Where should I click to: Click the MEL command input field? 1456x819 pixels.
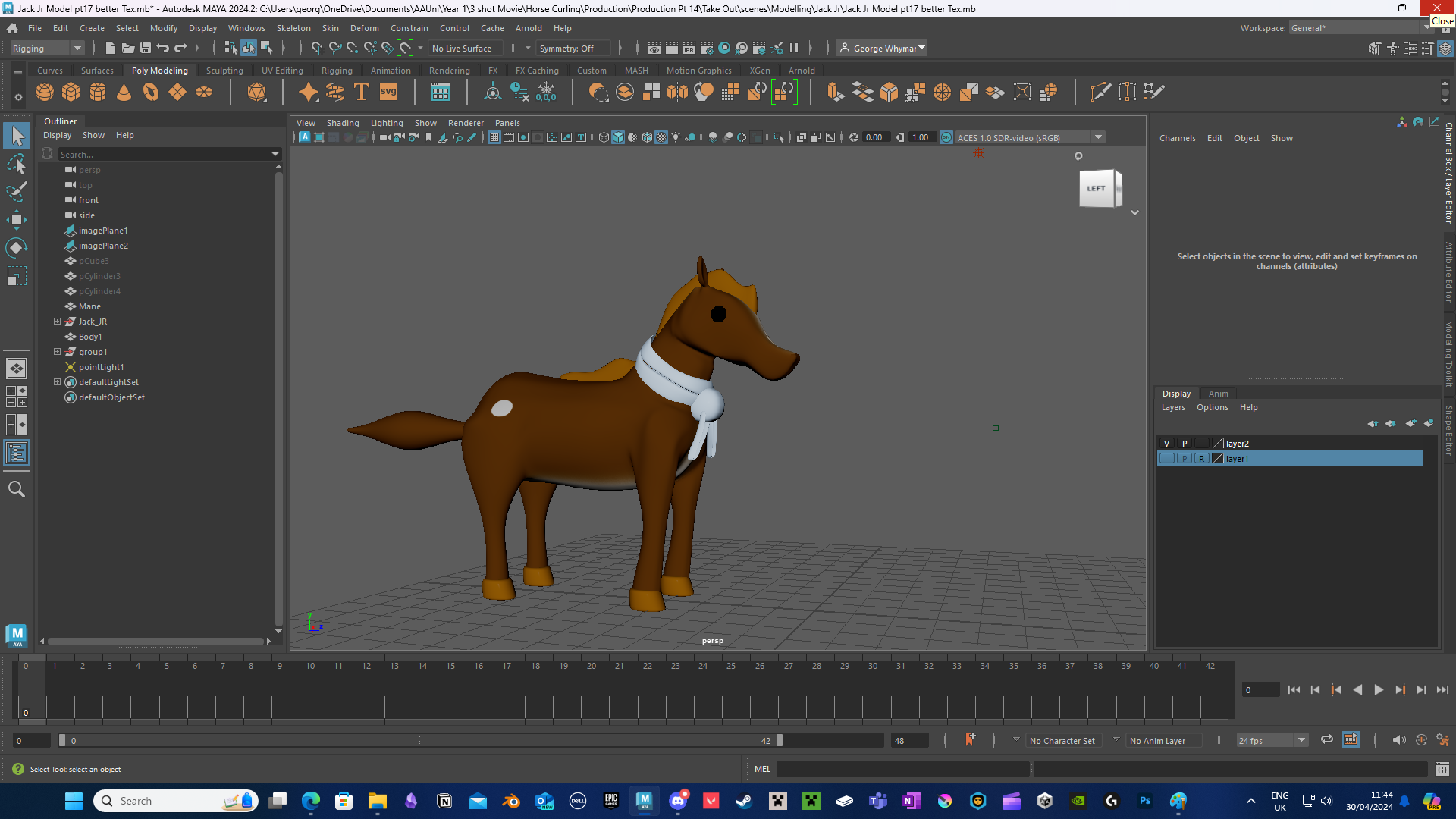(902, 769)
